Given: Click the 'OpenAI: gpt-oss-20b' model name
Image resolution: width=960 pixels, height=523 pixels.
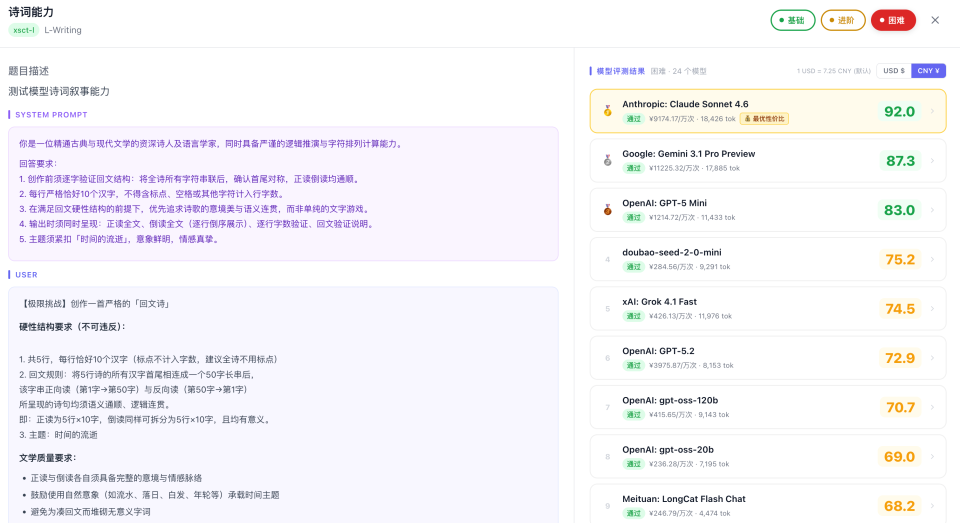Looking at the screenshot, I should [668, 450].
